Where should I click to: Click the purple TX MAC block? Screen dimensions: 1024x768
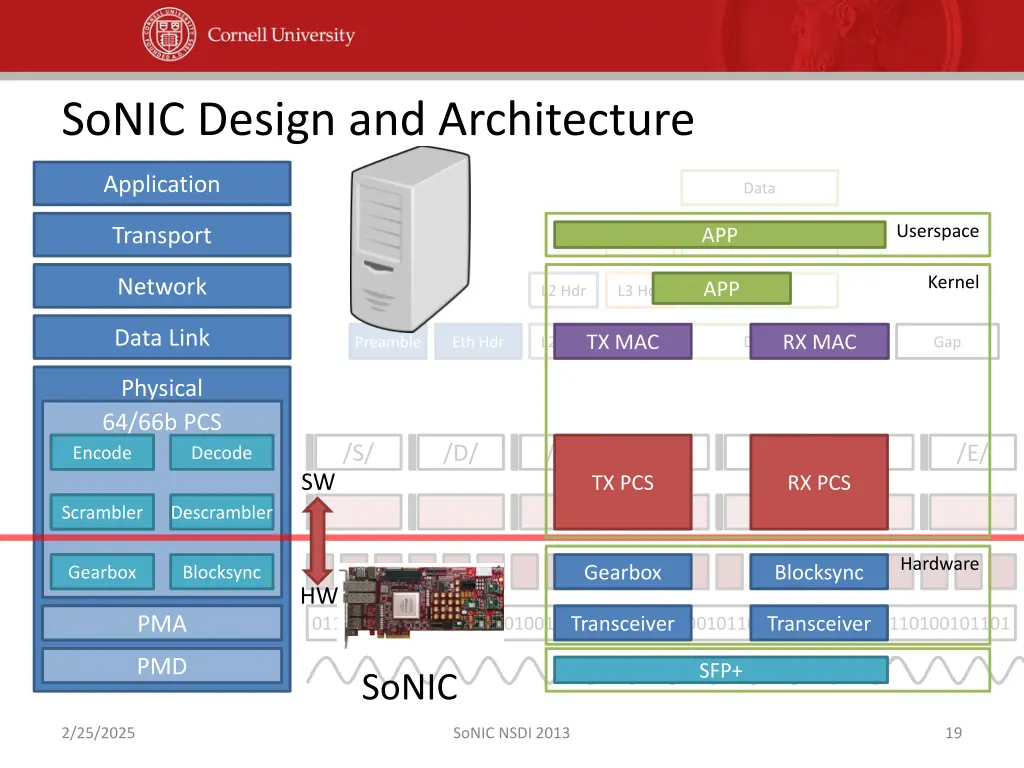pyautogui.click(x=622, y=342)
